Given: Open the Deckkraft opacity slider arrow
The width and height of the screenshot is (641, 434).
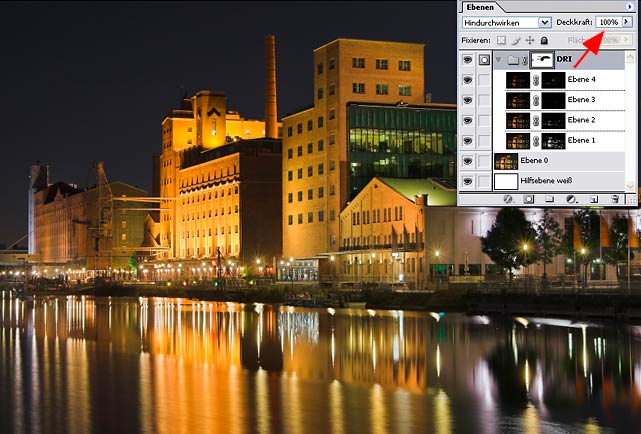Looking at the screenshot, I should click(x=627, y=22).
